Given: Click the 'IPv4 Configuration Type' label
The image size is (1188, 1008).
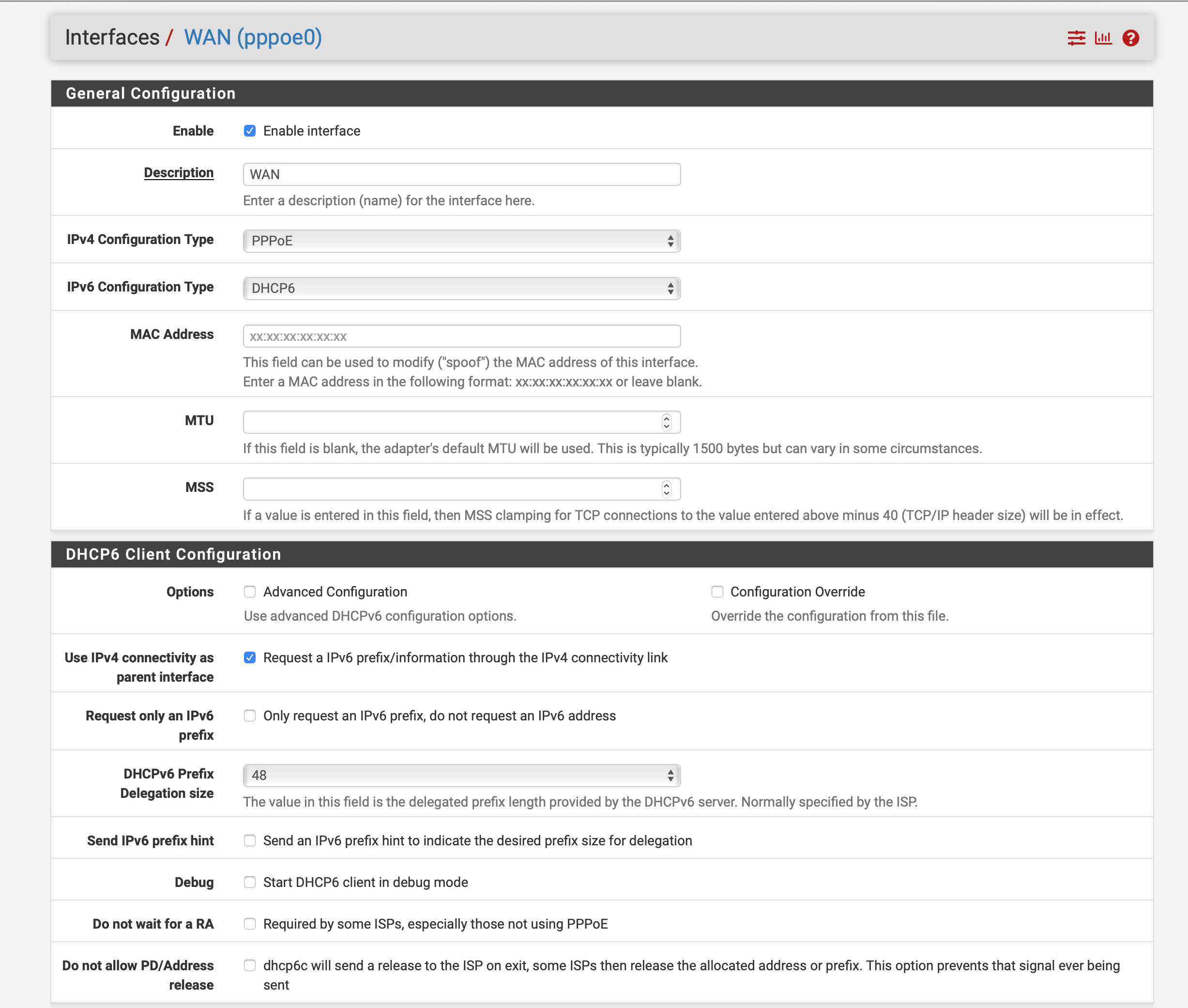Looking at the screenshot, I should coord(140,240).
